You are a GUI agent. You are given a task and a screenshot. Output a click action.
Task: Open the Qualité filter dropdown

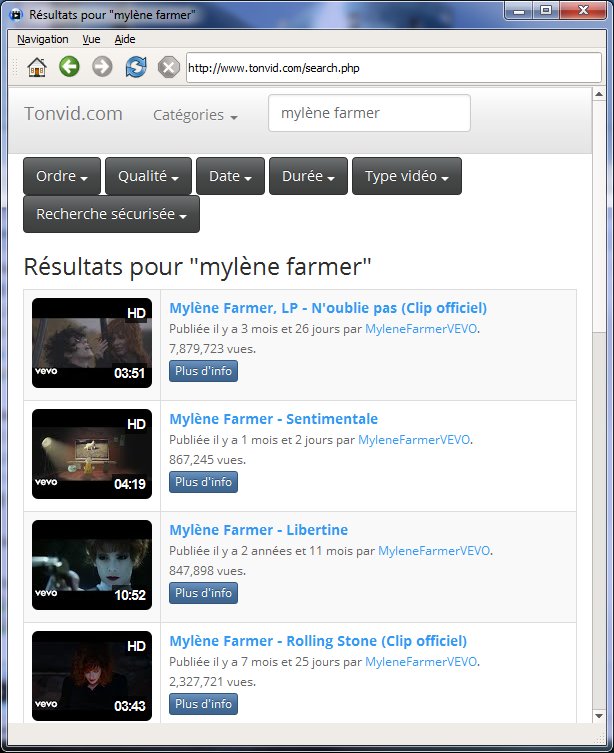pyautogui.click(x=148, y=176)
